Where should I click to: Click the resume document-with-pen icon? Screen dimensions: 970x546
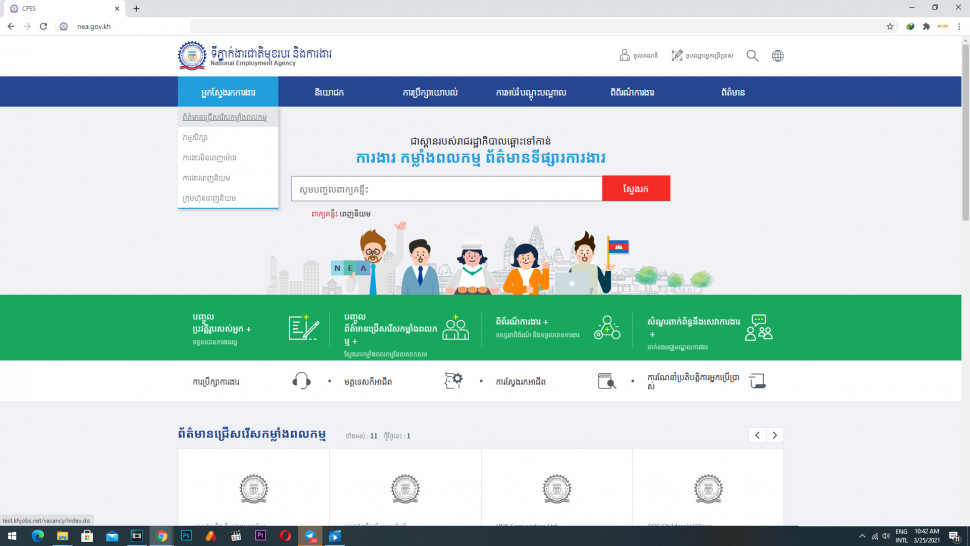(x=303, y=328)
